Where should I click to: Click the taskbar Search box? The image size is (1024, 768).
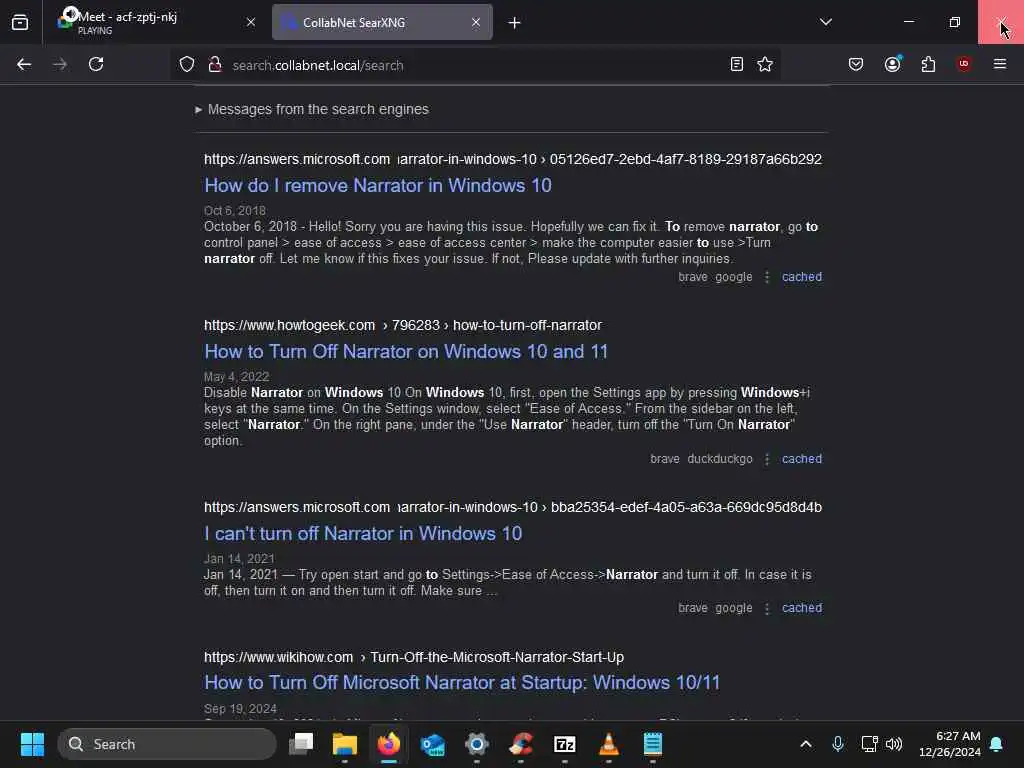pyautogui.click(x=167, y=744)
